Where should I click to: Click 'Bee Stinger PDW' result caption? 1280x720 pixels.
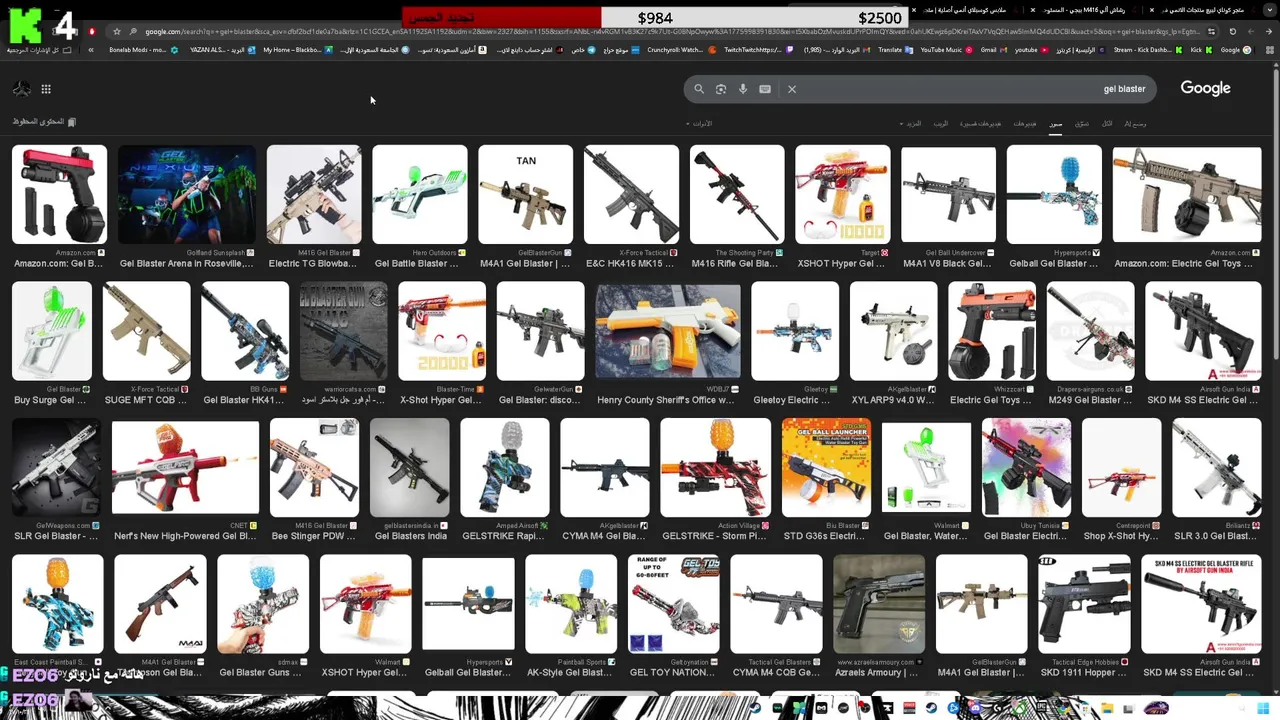point(313,536)
